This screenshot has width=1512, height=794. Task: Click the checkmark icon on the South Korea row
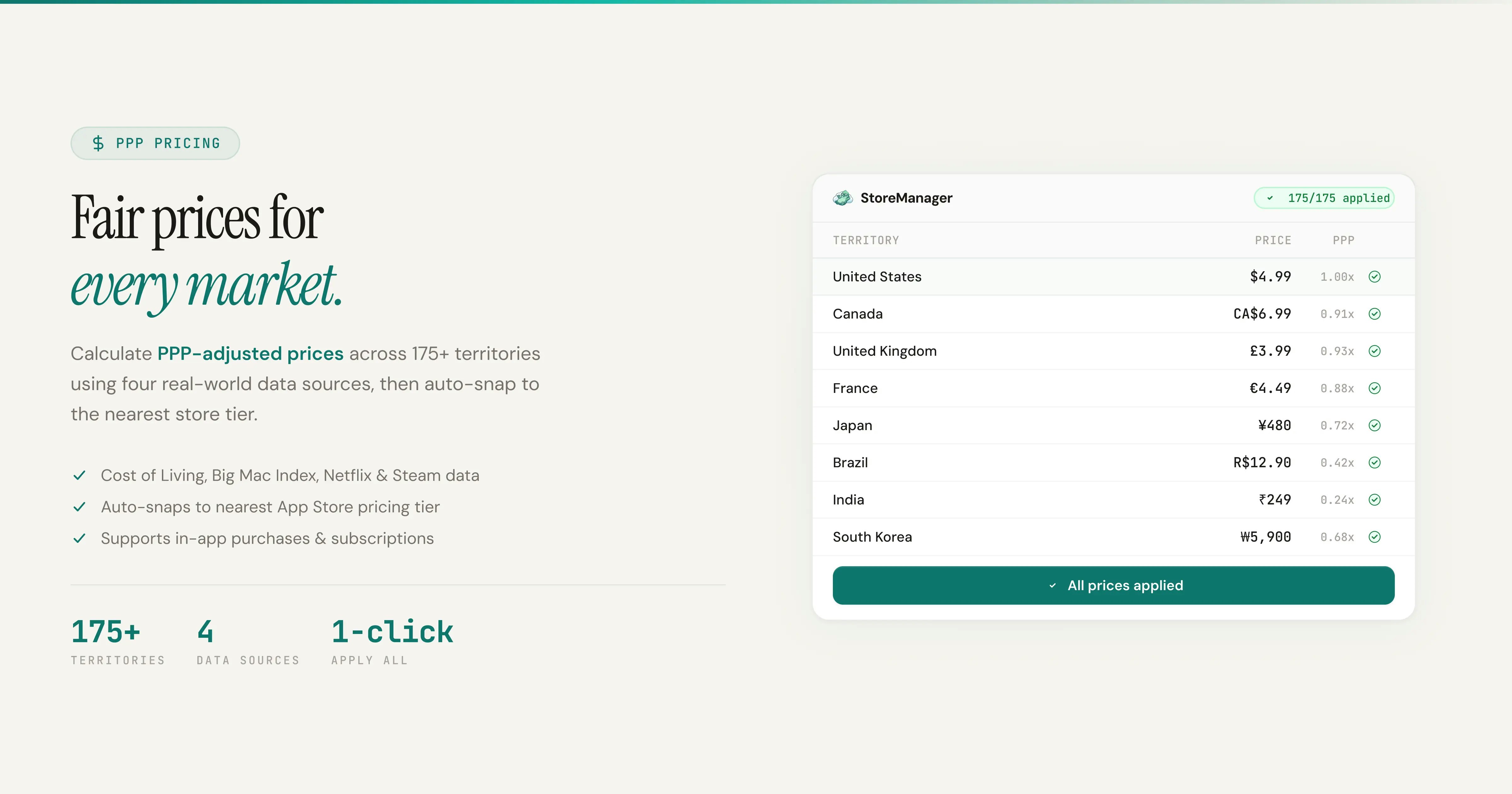1375,537
